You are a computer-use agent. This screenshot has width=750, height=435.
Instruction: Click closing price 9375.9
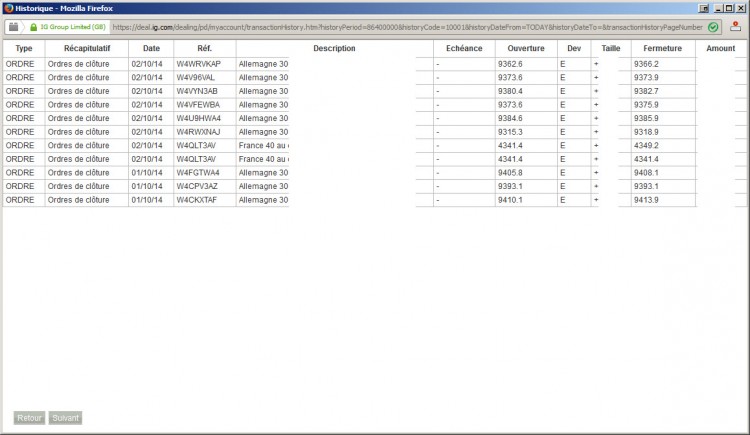coord(646,105)
